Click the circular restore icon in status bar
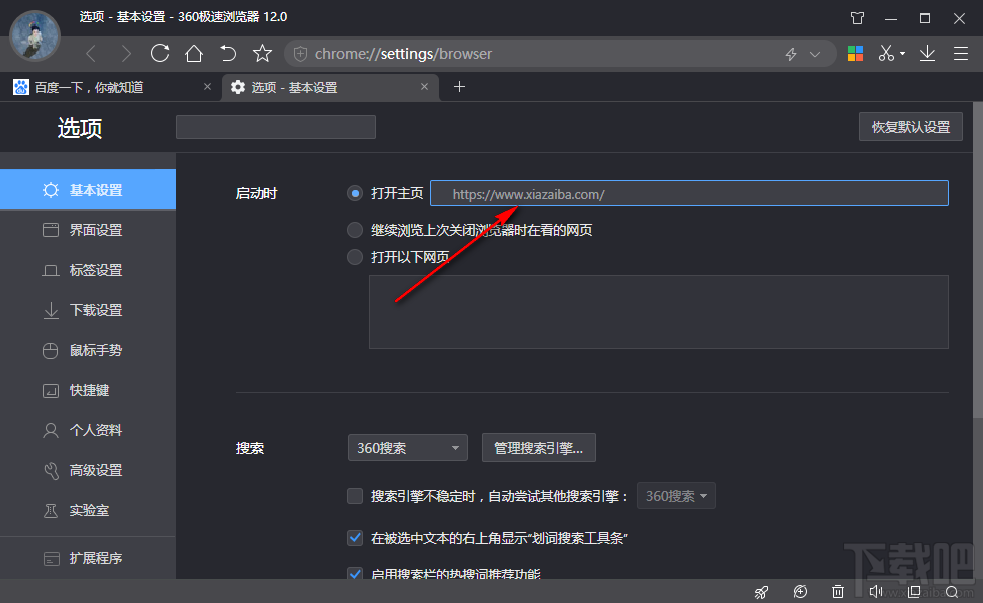The image size is (983, 603). pyautogui.click(x=800, y=591)
